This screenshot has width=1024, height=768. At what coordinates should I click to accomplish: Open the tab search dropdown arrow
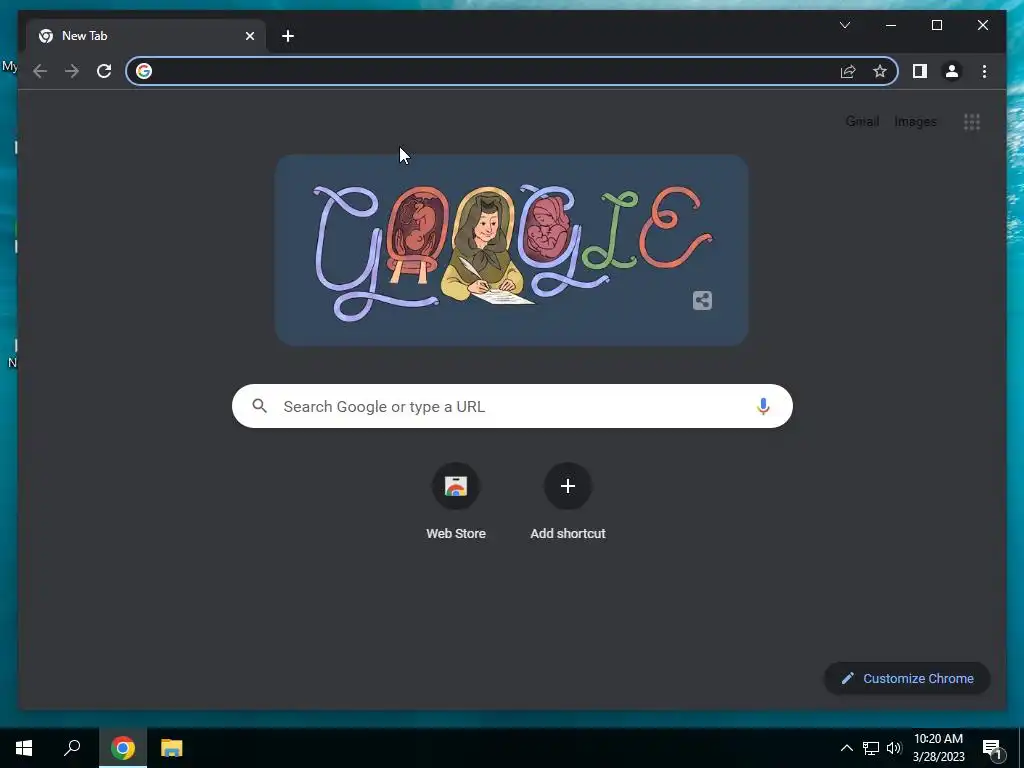coord(844,25)
